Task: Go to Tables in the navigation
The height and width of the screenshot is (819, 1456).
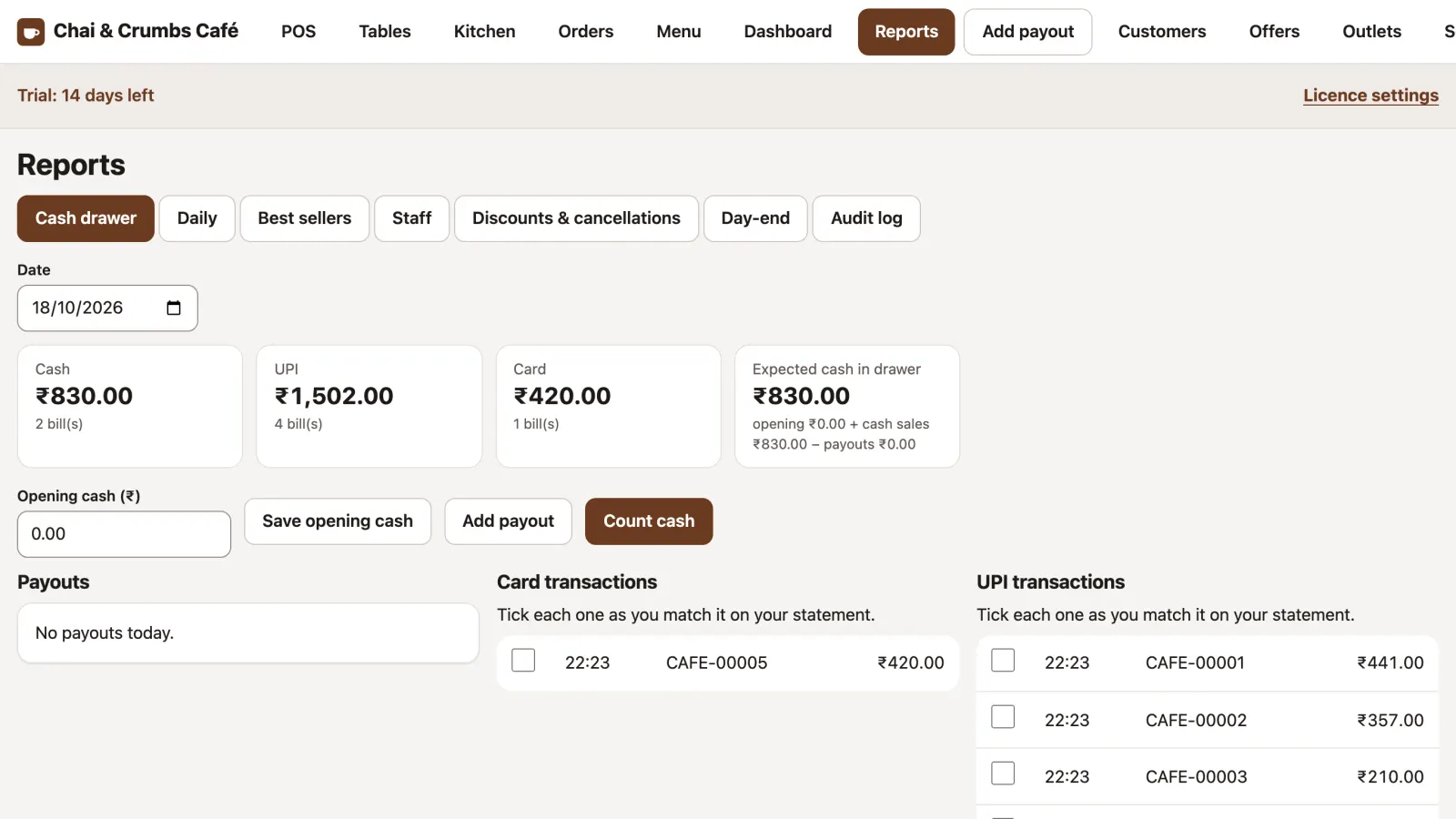Action: click(385, 32)
